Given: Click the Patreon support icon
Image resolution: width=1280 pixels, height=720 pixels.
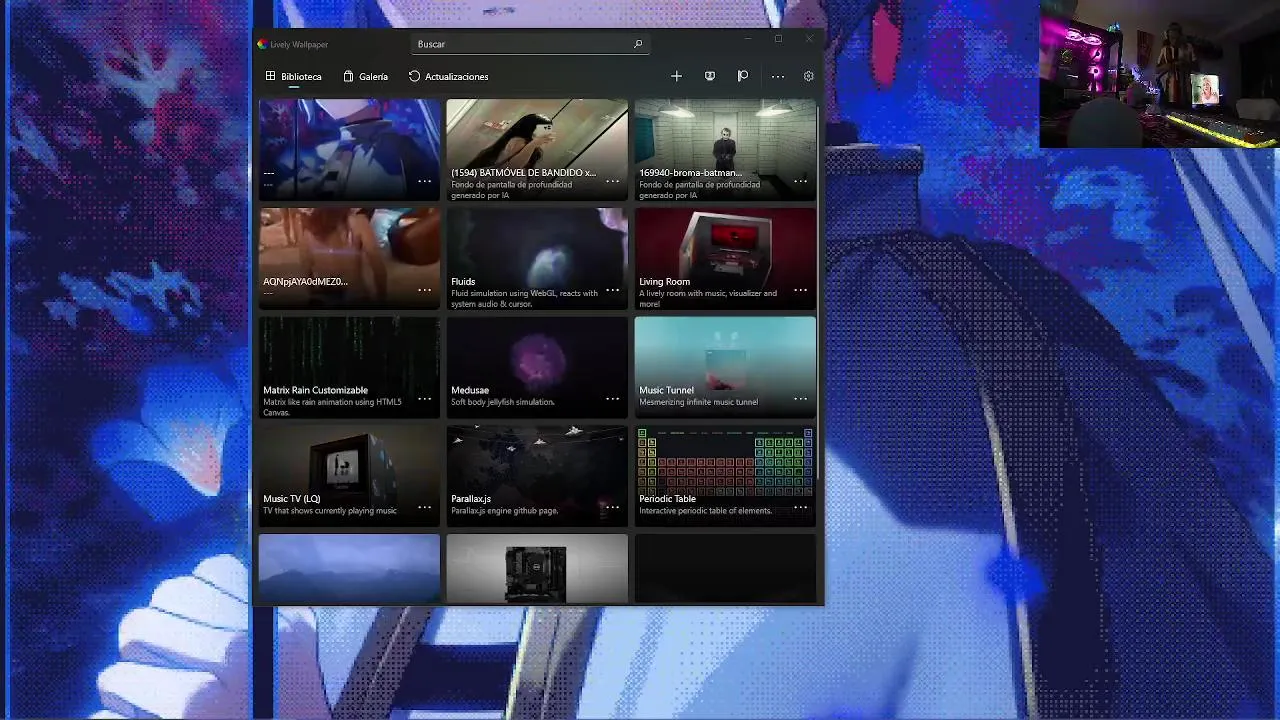Looking at the screenshot, I should point(743,76).
